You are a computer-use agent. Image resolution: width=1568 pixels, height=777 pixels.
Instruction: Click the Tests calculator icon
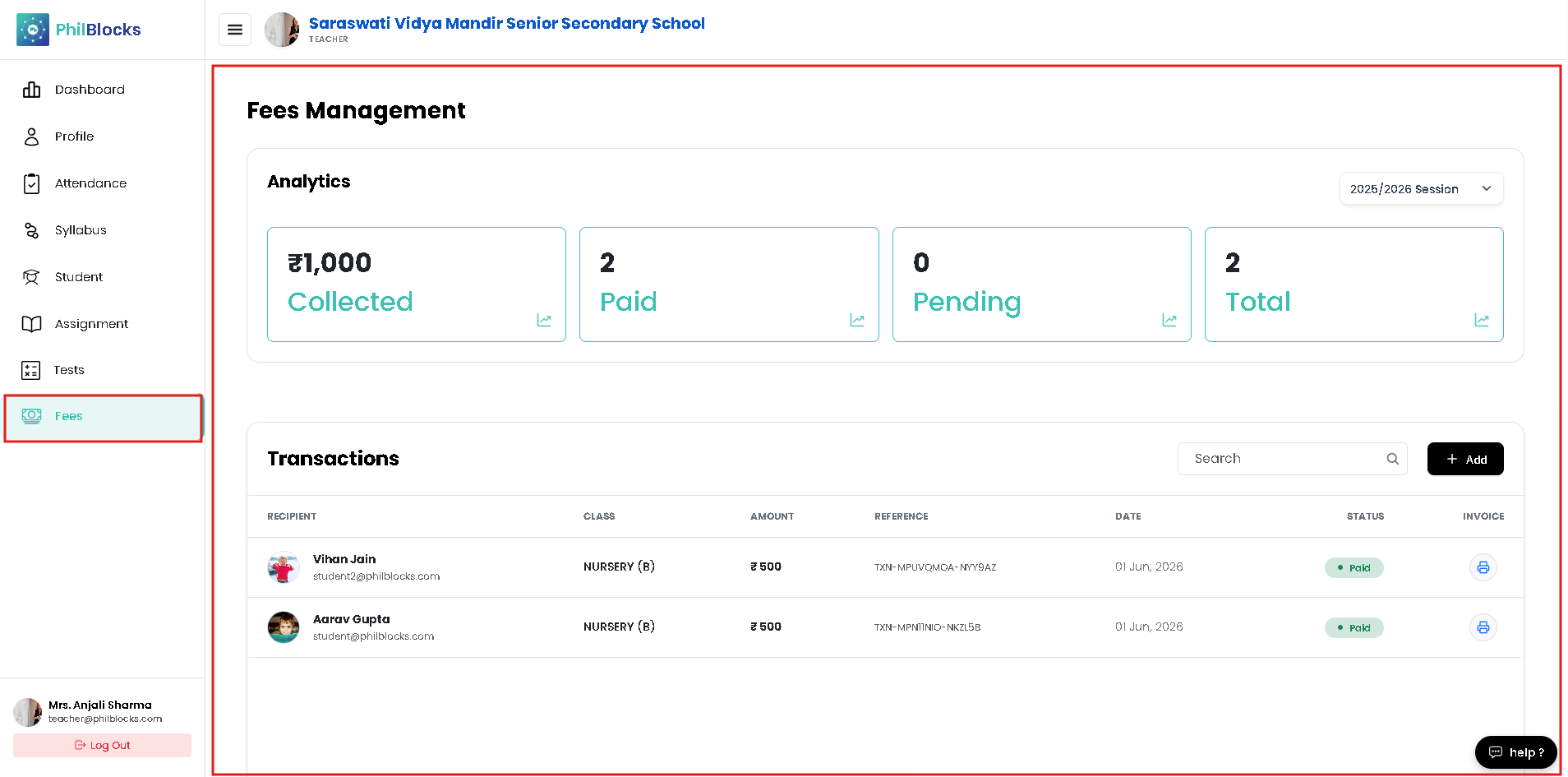pos(31,370)
